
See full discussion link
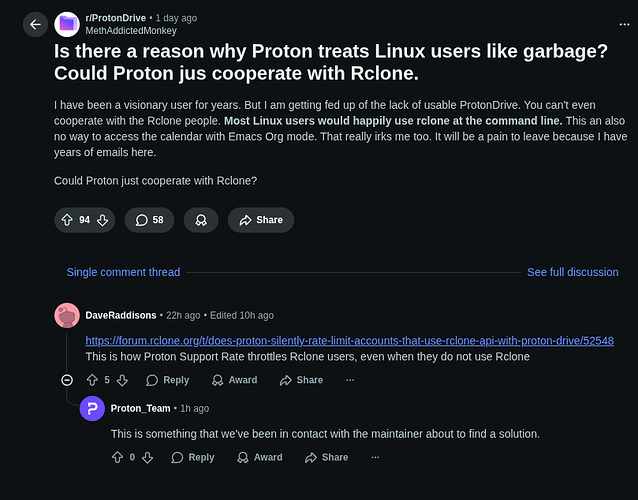pyautogui.click(x=572, y=272)
